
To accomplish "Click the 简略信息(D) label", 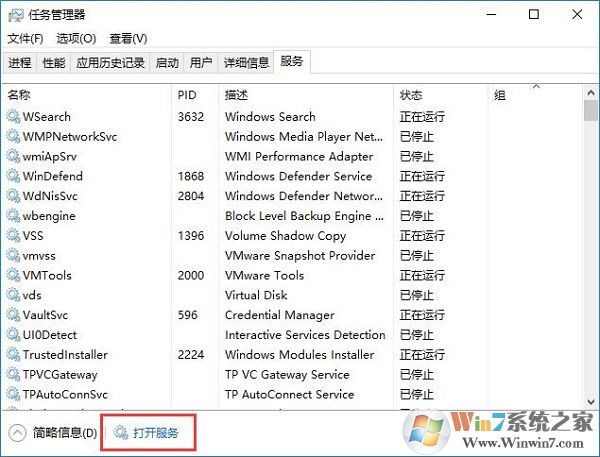I will (x=65, y=433).
